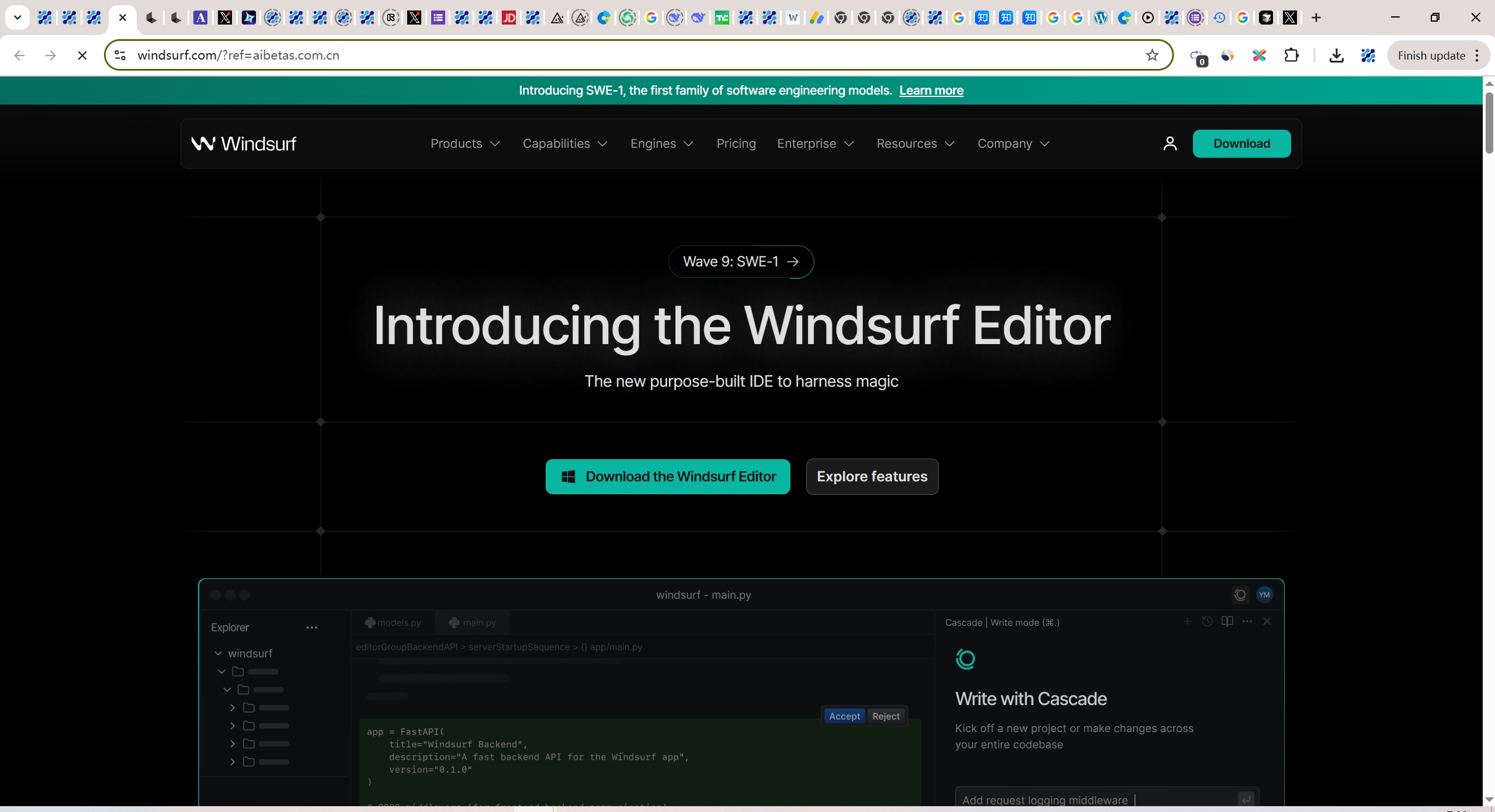Image resolution: width=1495 pixels, height=812 pixels.
Task: Open Cascade panel more options dots
Action: [1247, 622]
